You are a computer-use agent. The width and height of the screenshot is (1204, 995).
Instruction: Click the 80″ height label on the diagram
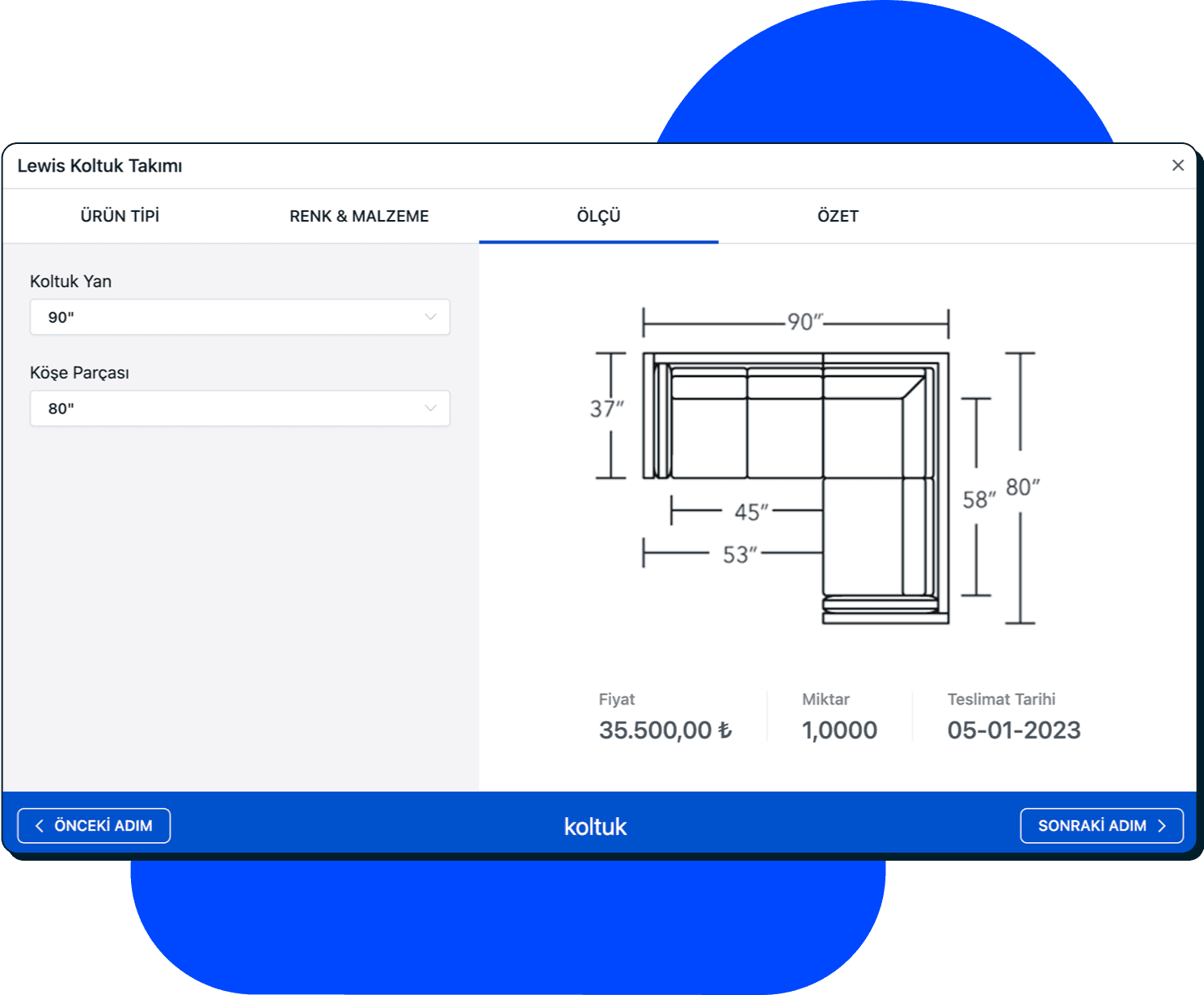point(1022,487)
